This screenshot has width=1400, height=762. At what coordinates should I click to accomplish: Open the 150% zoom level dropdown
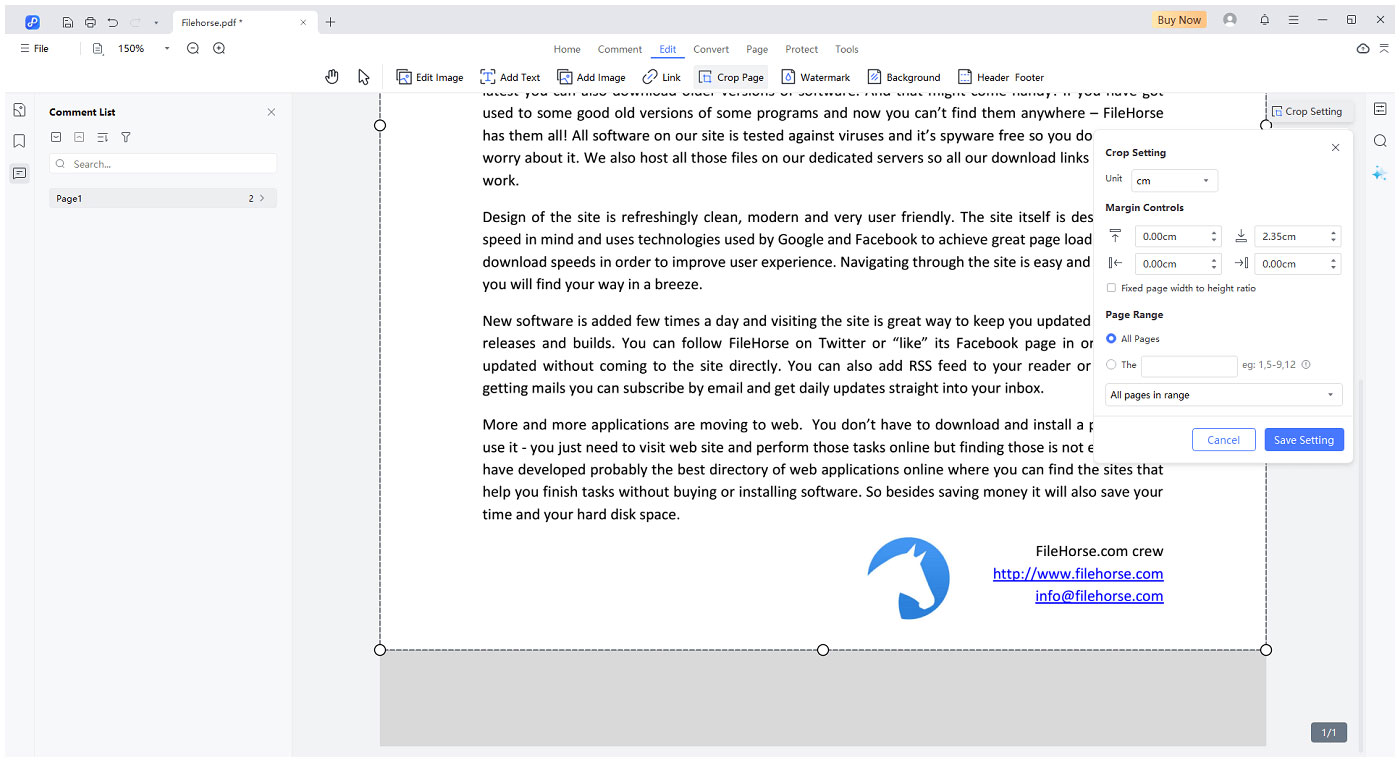[x=166, y=48]
